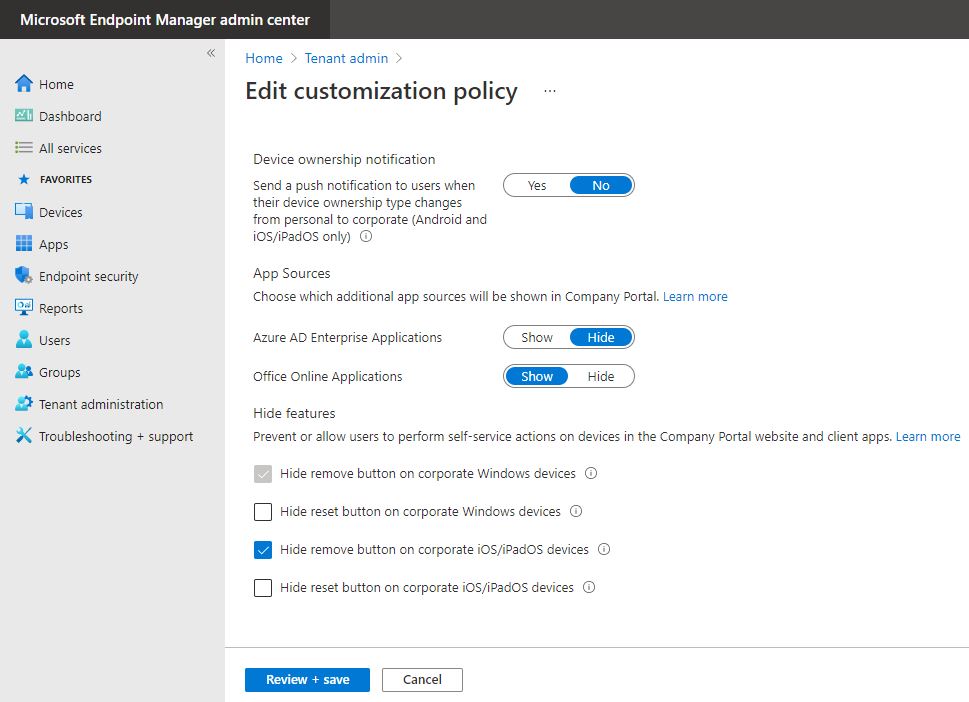The width and height of the screenshot is (969, 702).
Task: Click the Device ownership notification heading
Action: click(344, 159)
